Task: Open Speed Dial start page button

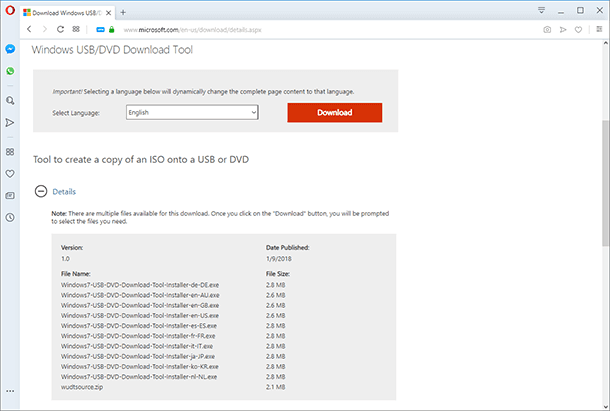Action: click(76, 29)
